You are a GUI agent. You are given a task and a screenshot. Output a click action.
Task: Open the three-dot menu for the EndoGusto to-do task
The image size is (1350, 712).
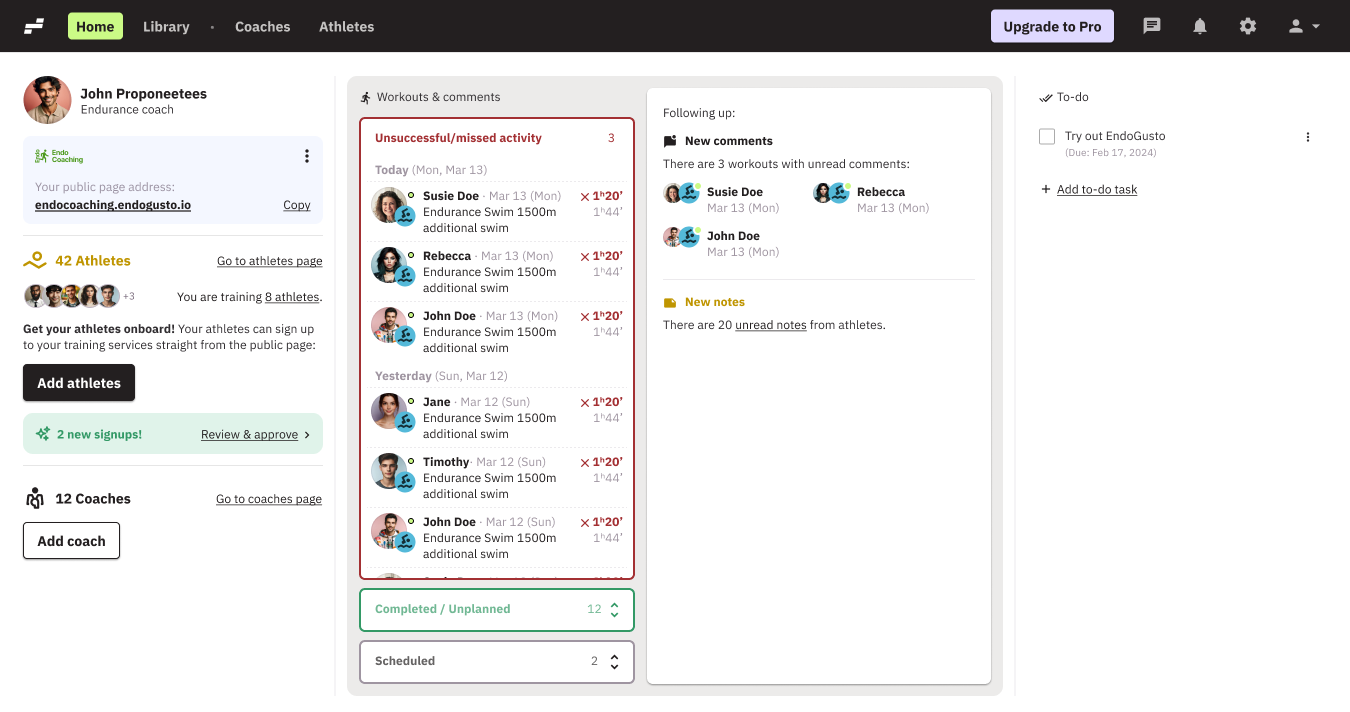pyautogui.click(x=1307, y=137)
